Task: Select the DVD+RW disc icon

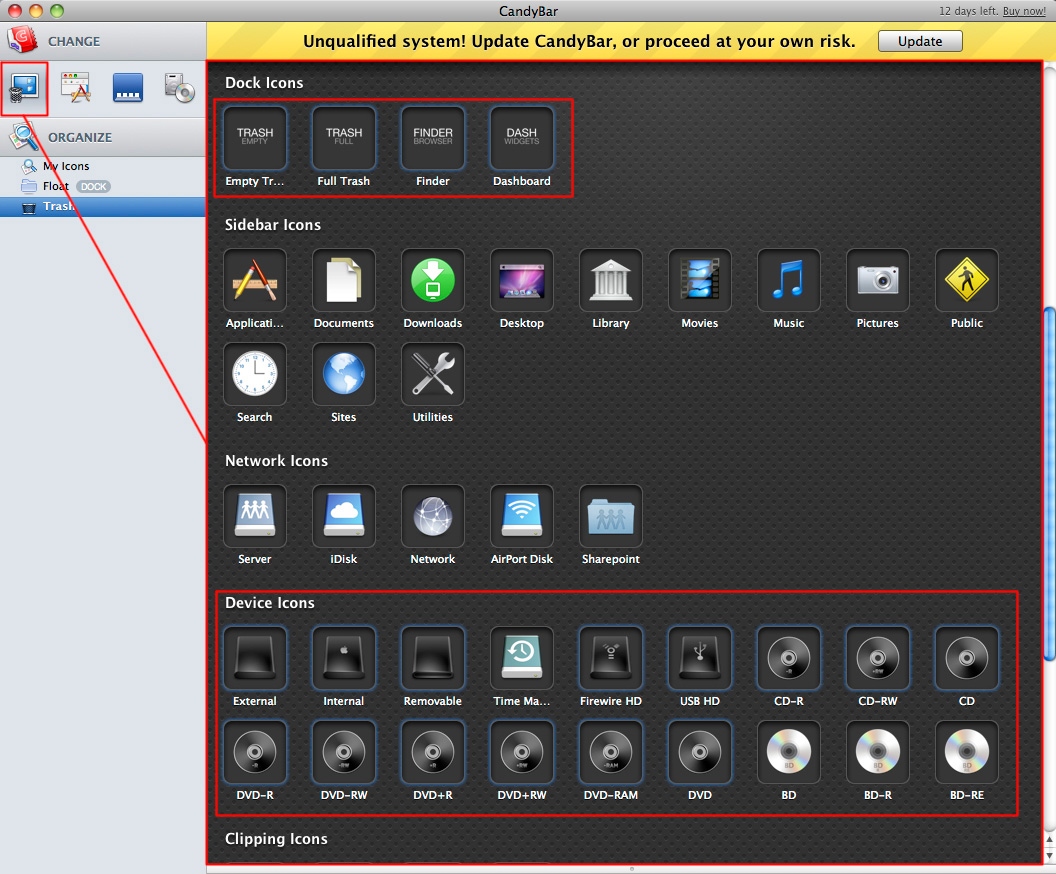Action: [521, 752]
